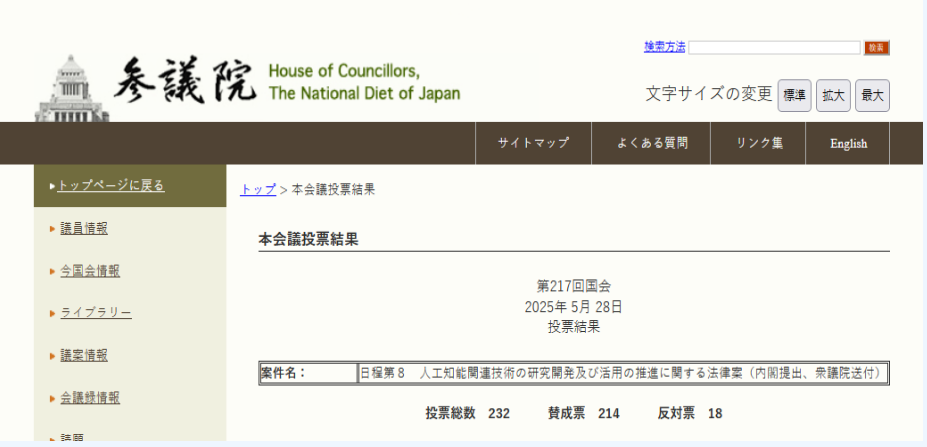Image resolution: width=927 pixels, height=447 pixels.
Task: Click the 日程第8 bill title cell
Action: [623, 374]
